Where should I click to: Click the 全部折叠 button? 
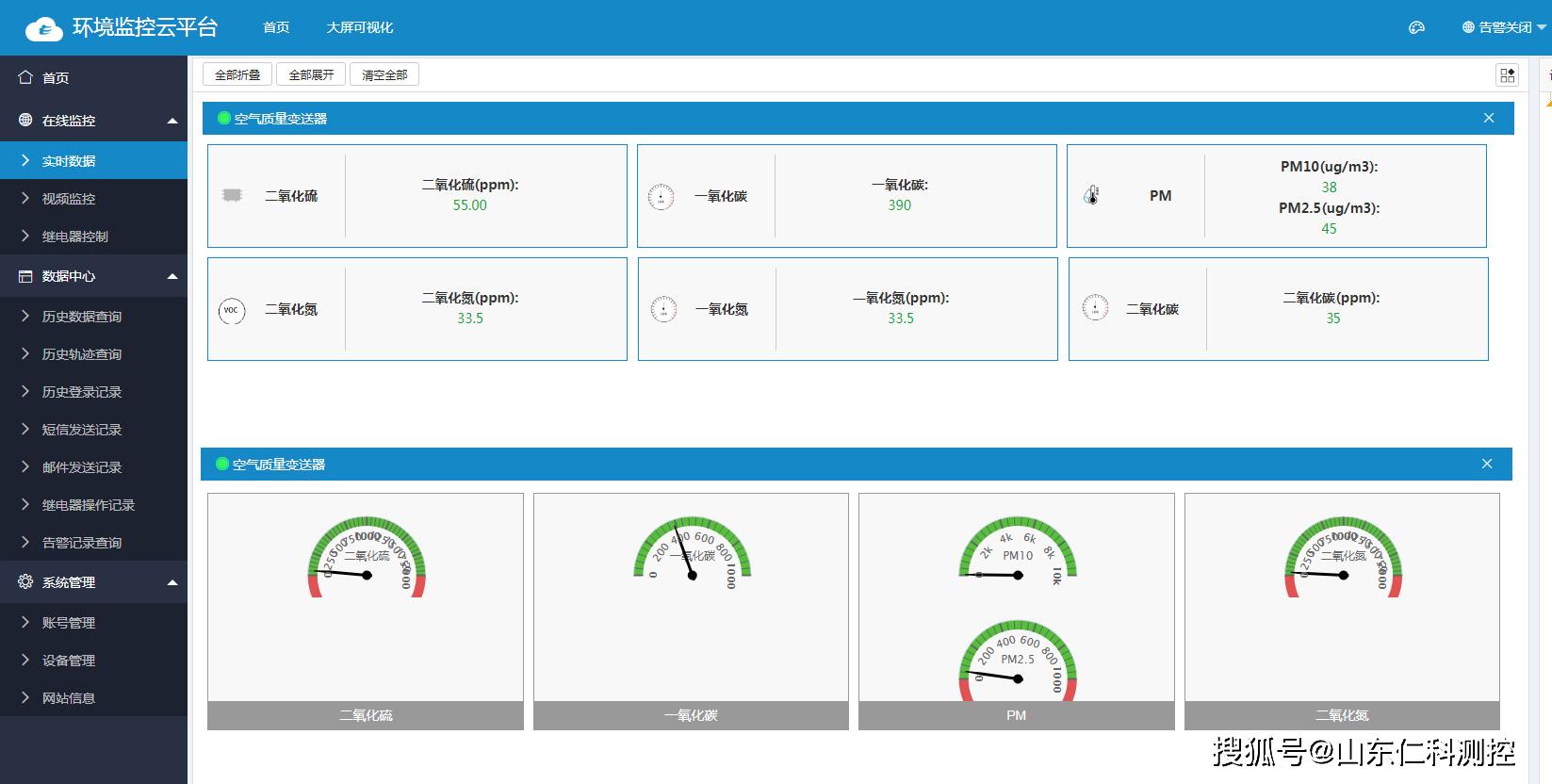(237, 74)
